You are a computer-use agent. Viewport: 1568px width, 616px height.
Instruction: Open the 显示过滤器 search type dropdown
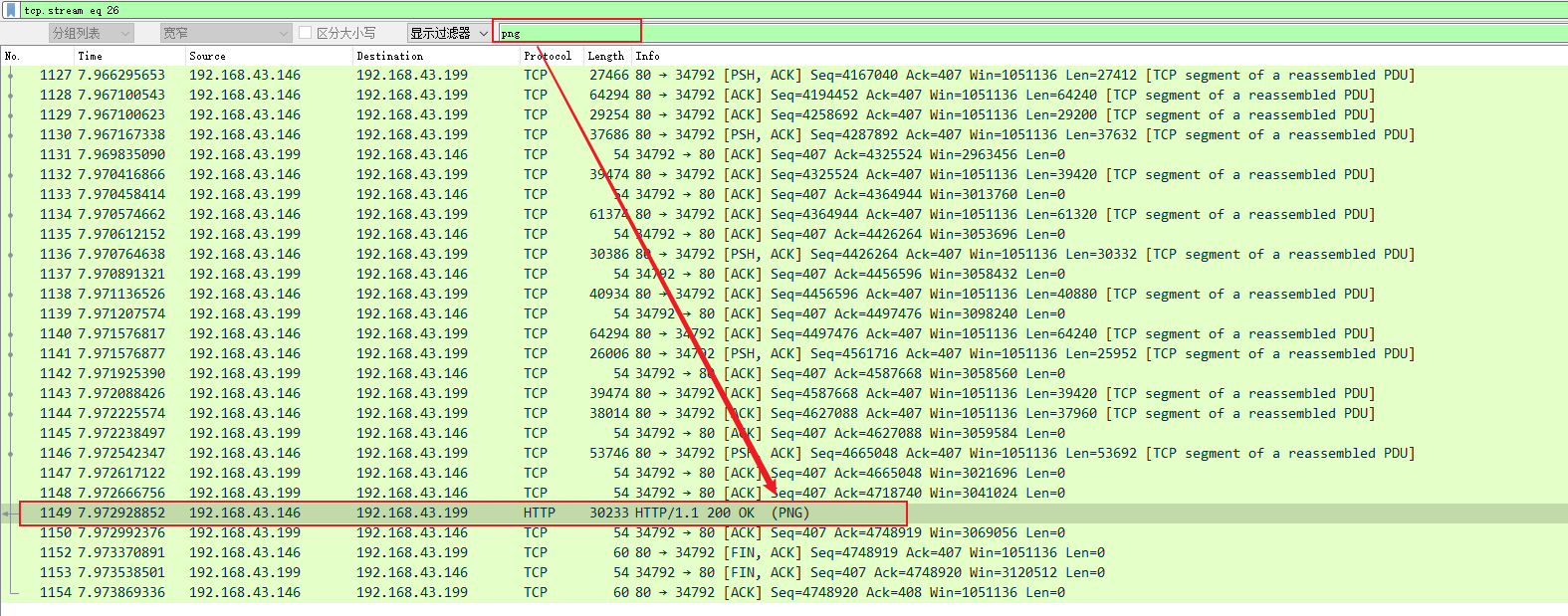[450, 33]
